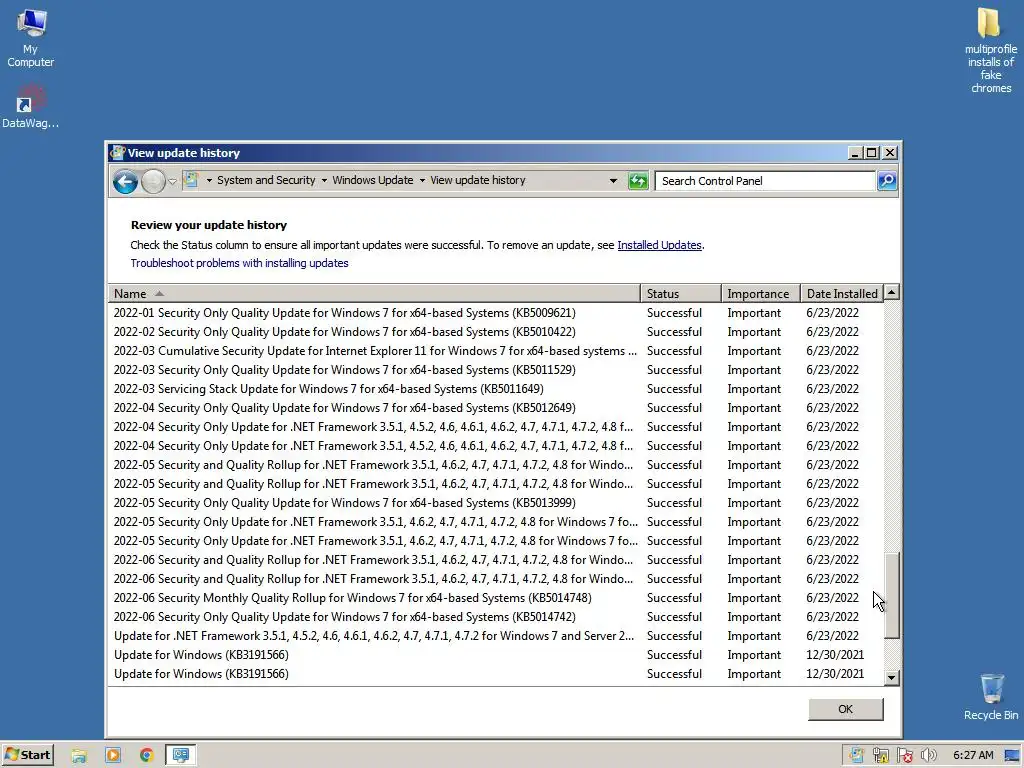Sort by the Importance column header
This screenshot has width=1024, height=768.
tap(761, 294)
